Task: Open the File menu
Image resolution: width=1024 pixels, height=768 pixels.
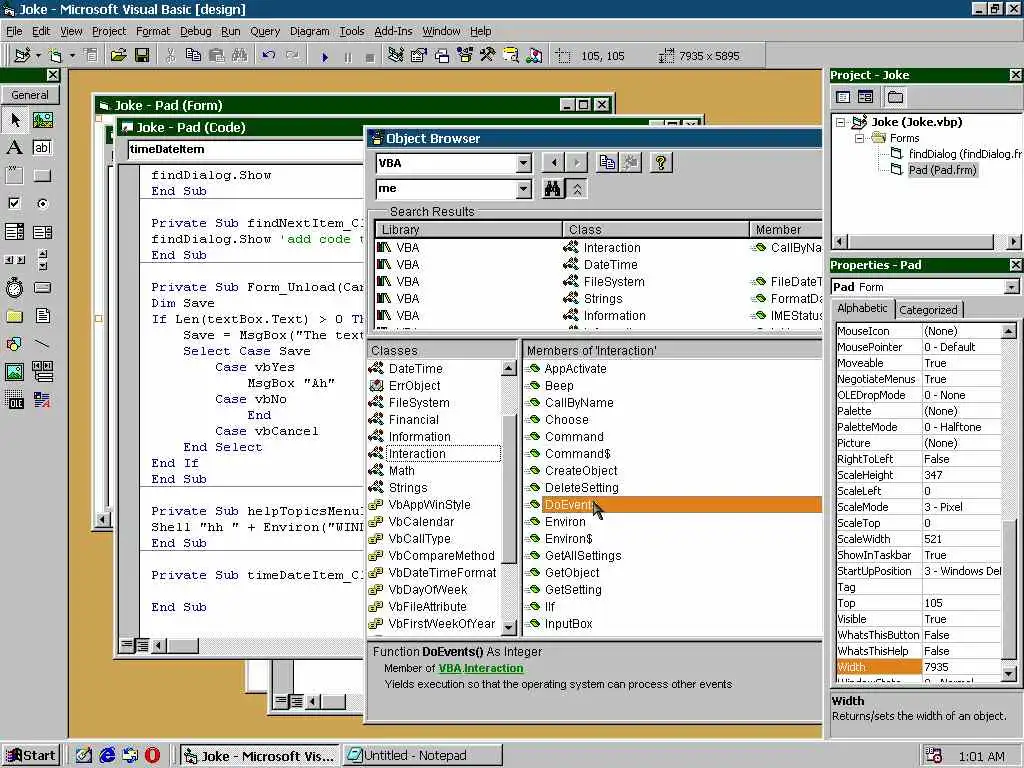Action: click(14, 31)
